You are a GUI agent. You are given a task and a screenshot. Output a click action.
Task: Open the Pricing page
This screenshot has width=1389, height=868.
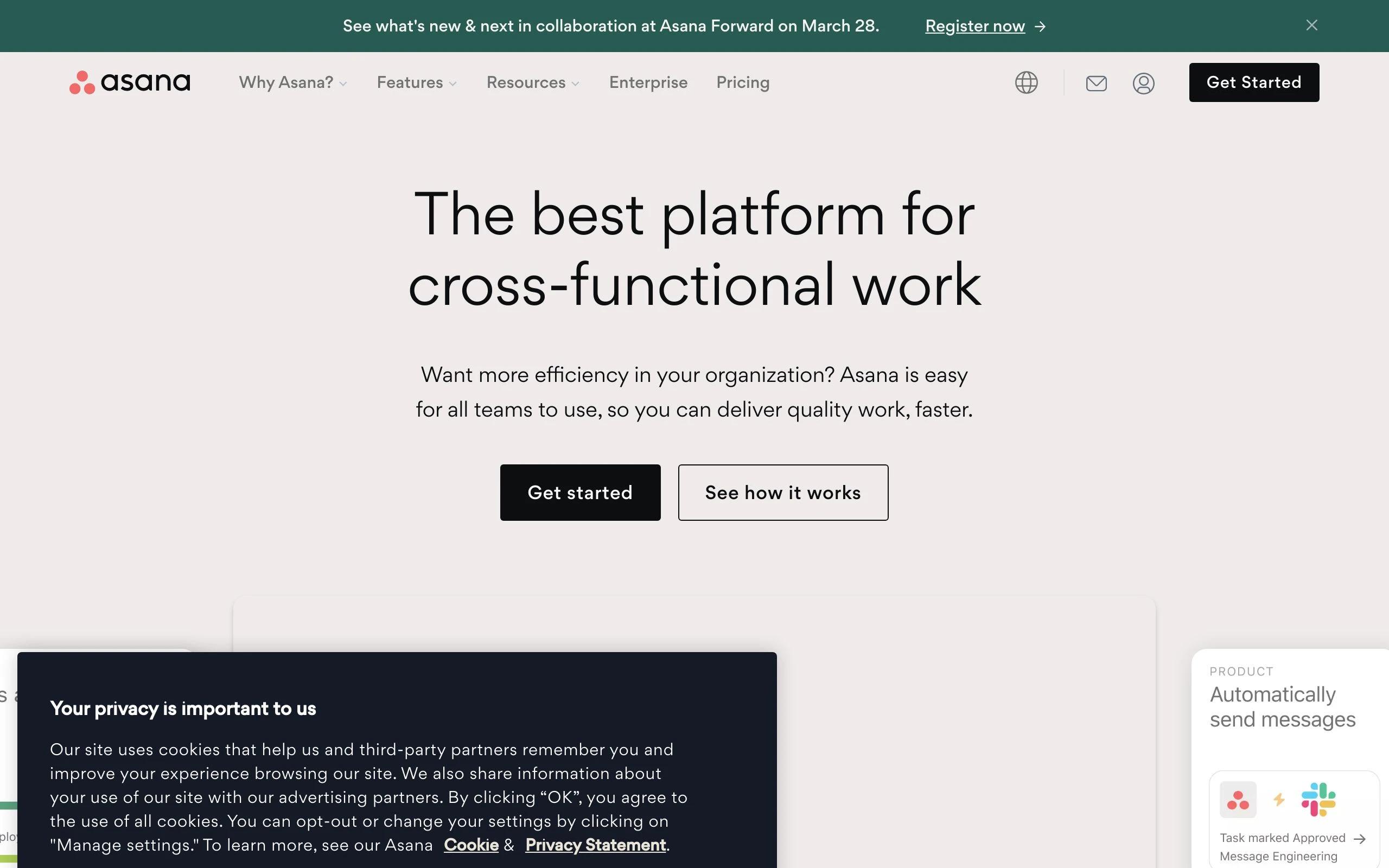(743, 82)
